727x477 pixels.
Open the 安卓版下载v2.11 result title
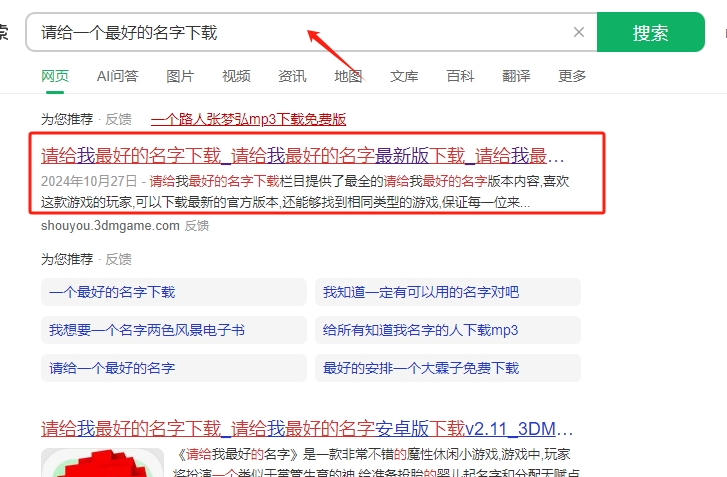pos(307,430)
